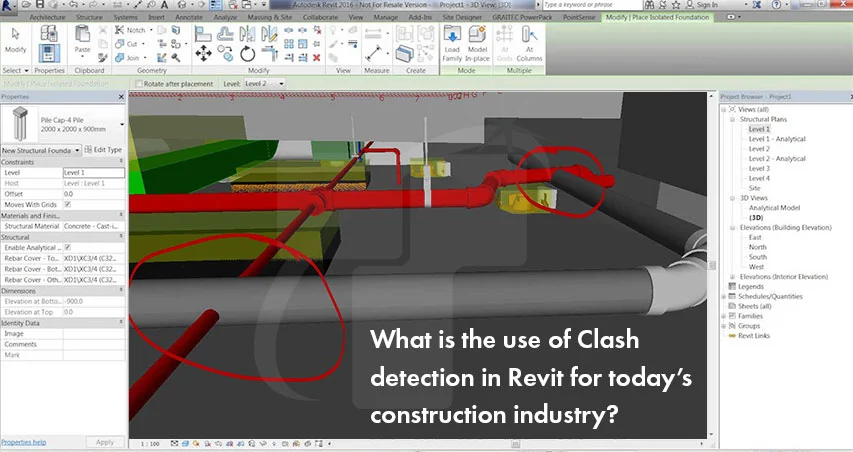This screenshot has height=452, width=853.
Task: Click the Load Family button
Action: click(452, 44)
